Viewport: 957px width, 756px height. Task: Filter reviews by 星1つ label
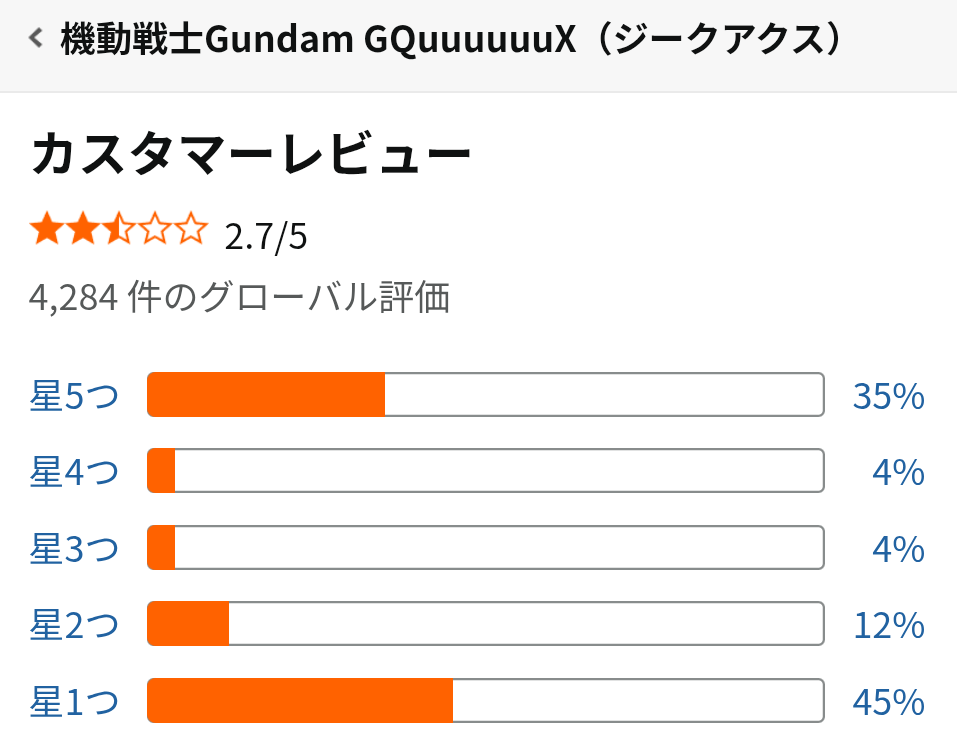click(74, 702)
